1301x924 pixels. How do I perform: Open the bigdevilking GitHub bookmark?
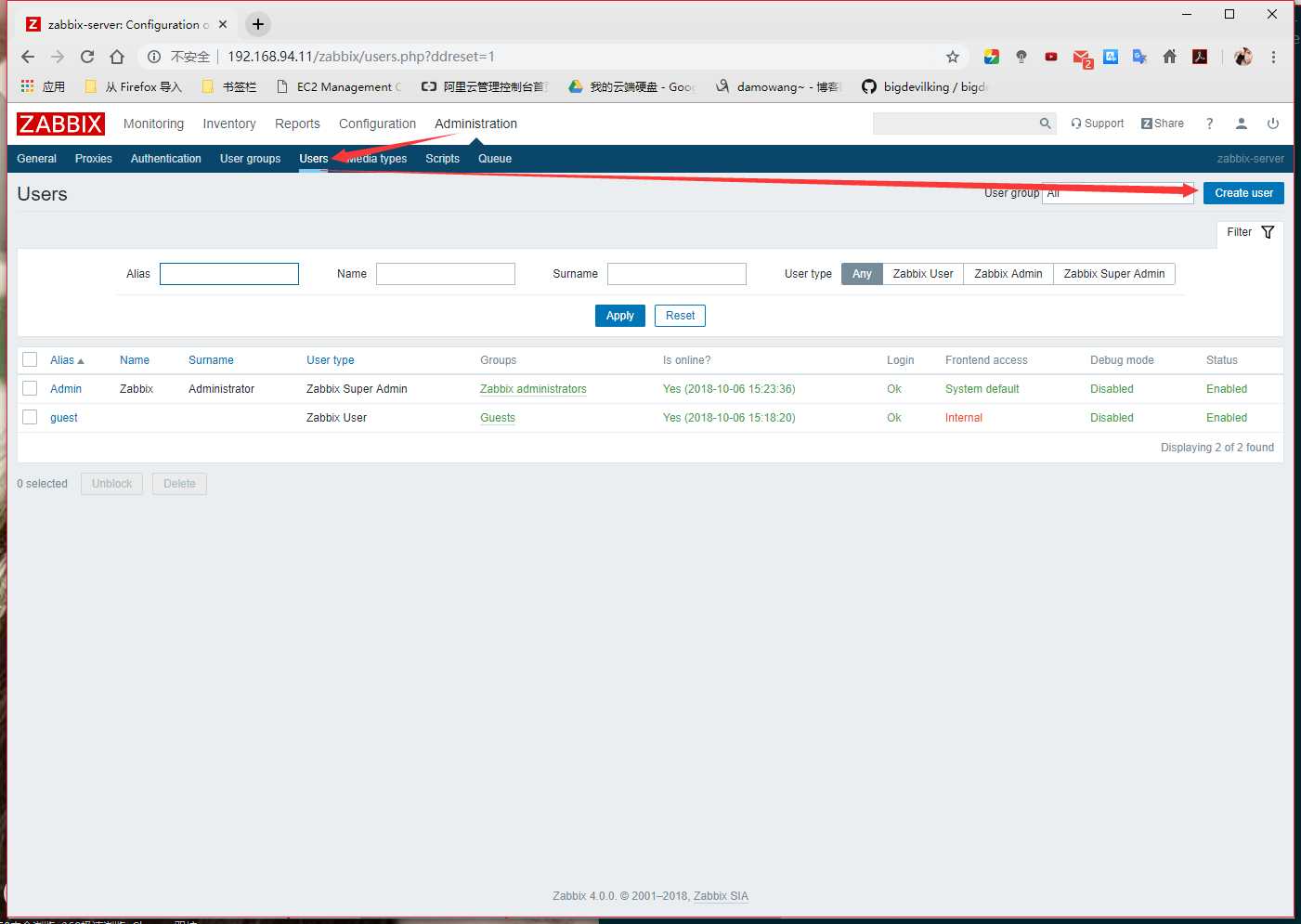click(x=925, y=86)
